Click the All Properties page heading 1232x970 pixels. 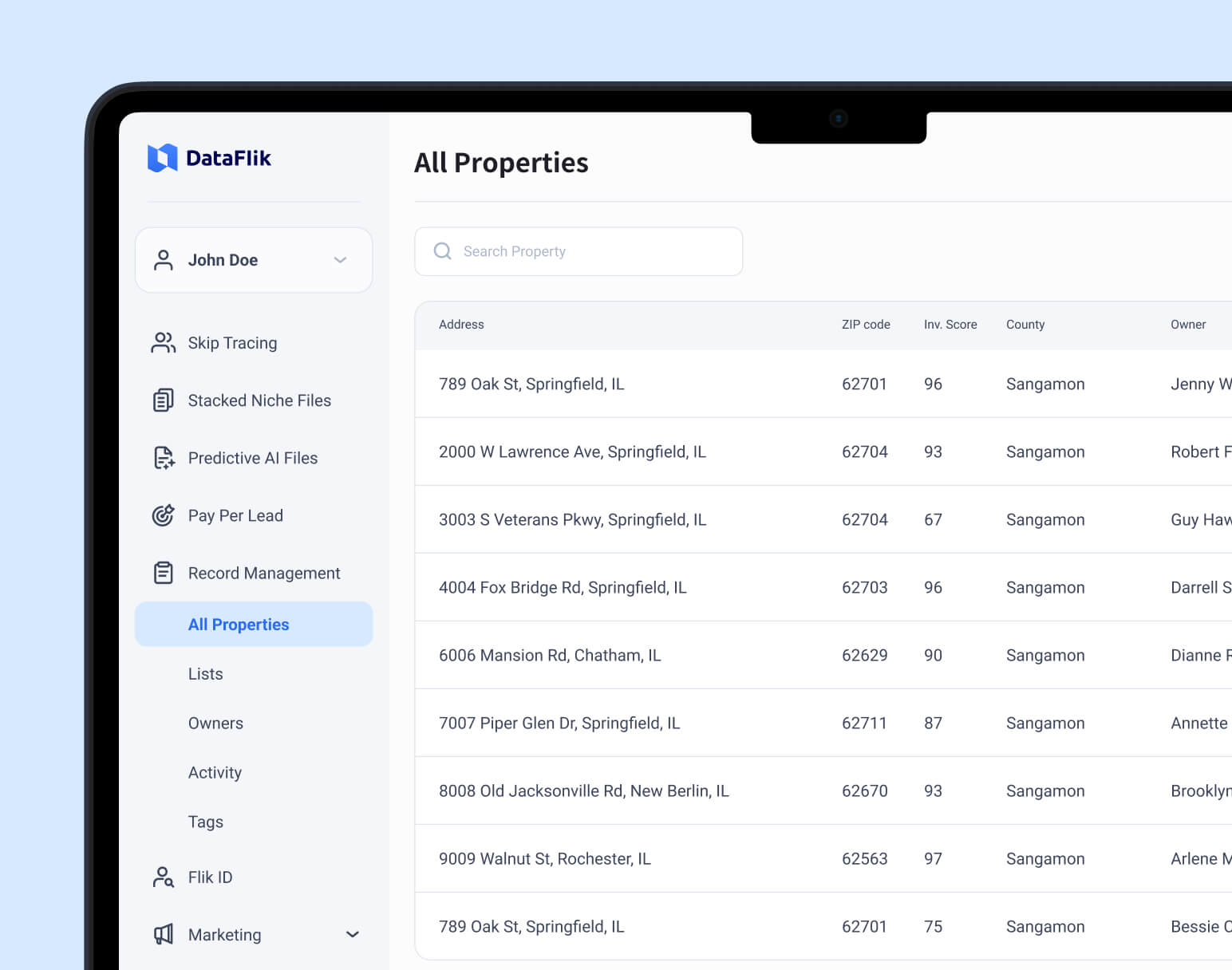501,163
